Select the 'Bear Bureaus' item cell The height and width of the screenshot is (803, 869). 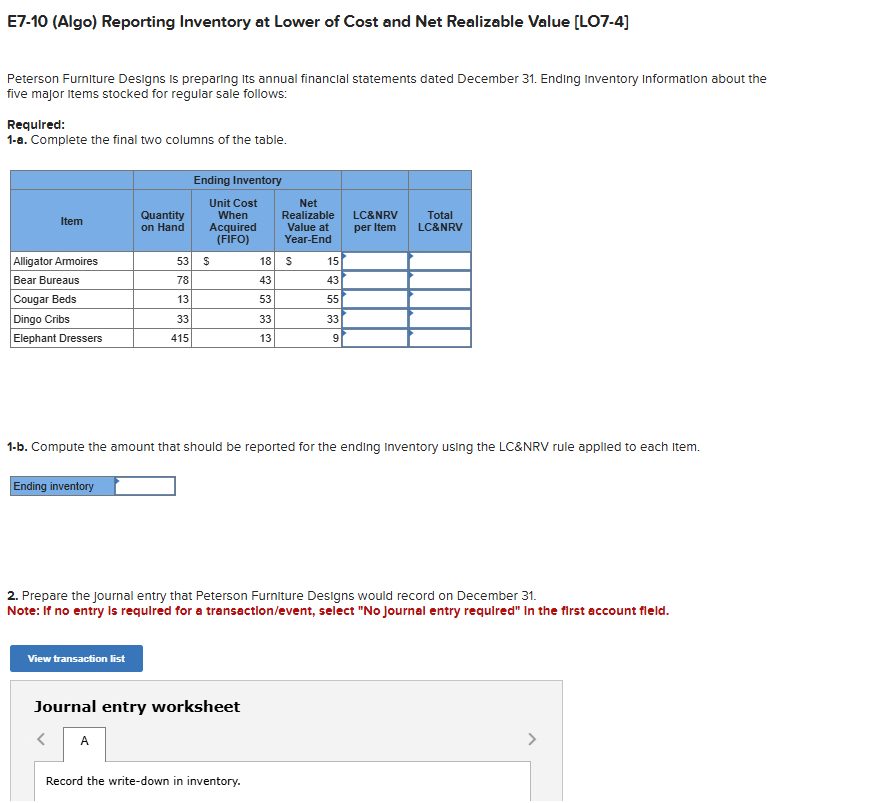pyautogui.click(x=72, y=280)
